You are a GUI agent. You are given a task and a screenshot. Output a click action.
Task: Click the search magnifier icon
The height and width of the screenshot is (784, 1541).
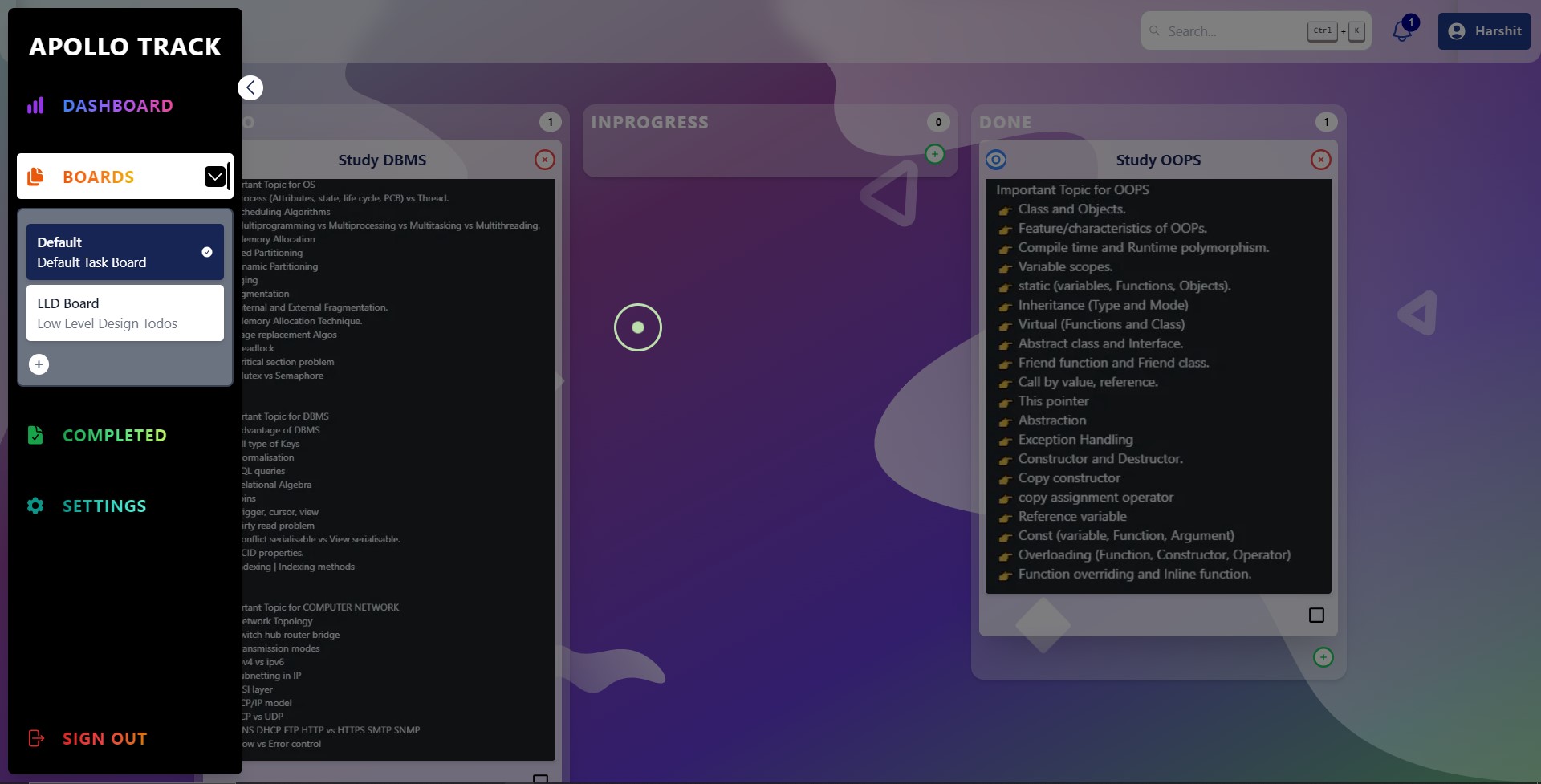pyautogui.click(x=1155, y=30)
